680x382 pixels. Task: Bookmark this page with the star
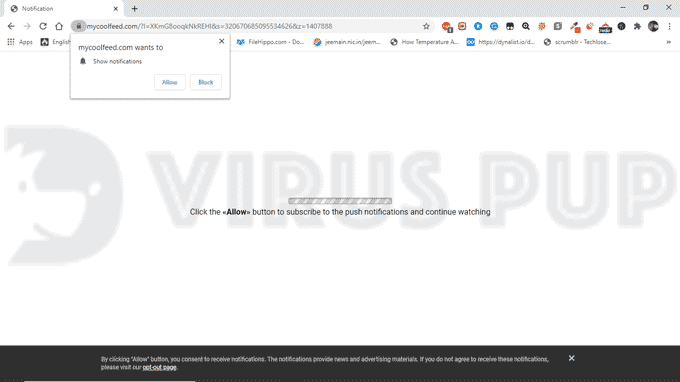[x=426, y=26]
